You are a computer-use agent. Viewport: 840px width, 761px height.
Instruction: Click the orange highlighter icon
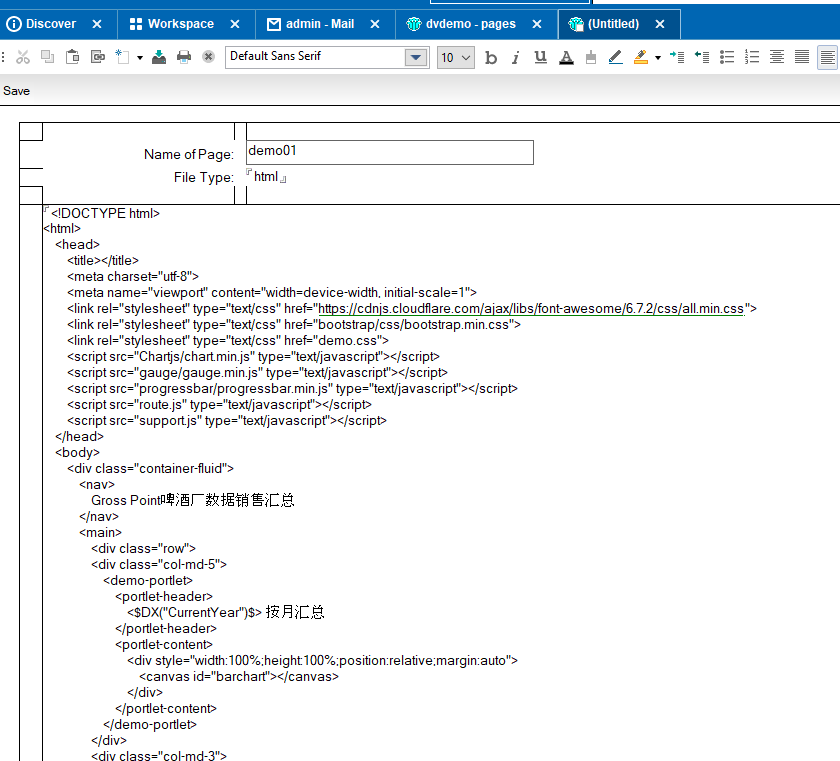point(641,57)
